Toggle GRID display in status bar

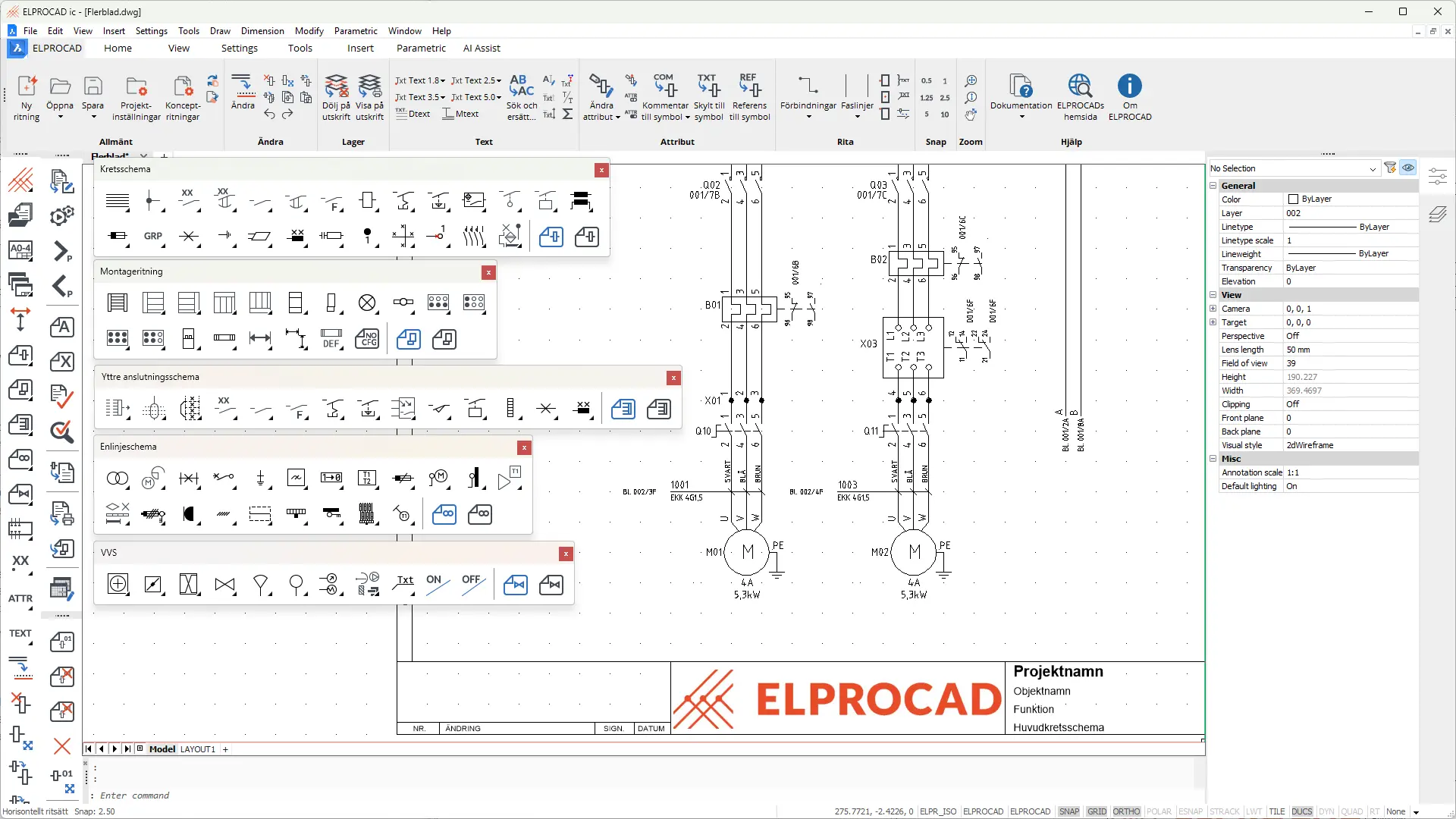(1097, 811)
